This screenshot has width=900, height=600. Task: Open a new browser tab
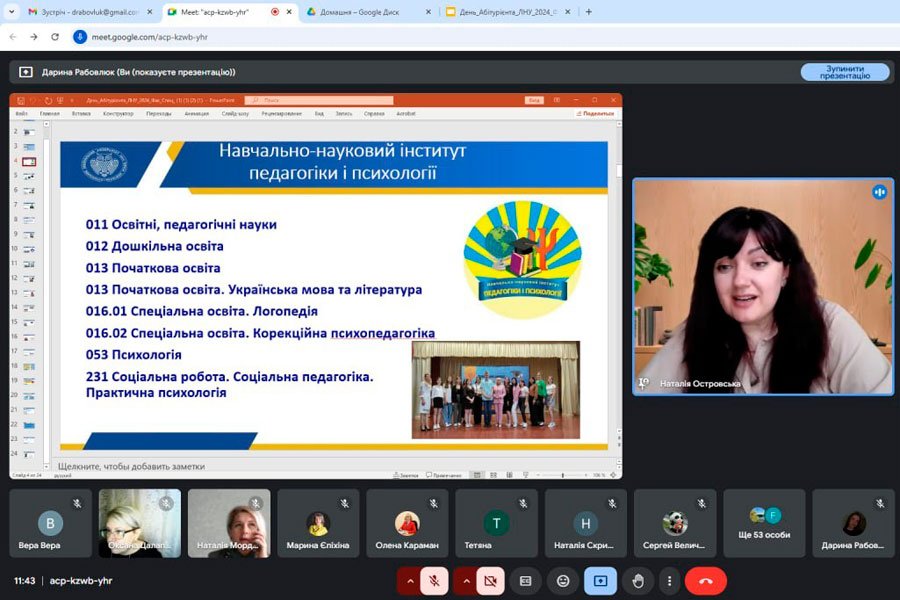(x=588, y=12)
